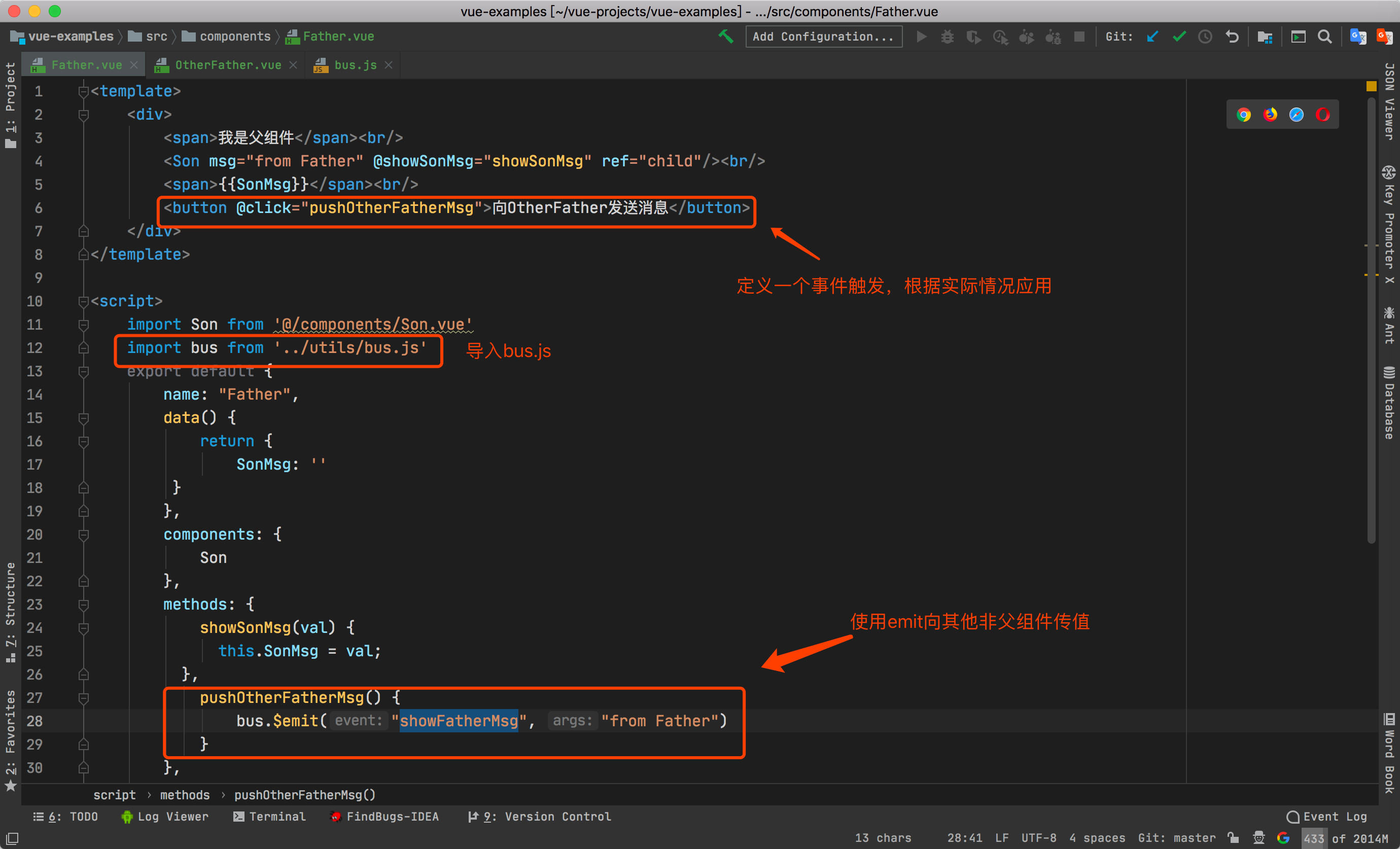Click the red Google Translate replace icon
Image resolution: width=1400 pixels, height=849 pixels.
click(x=1385, y=37)
